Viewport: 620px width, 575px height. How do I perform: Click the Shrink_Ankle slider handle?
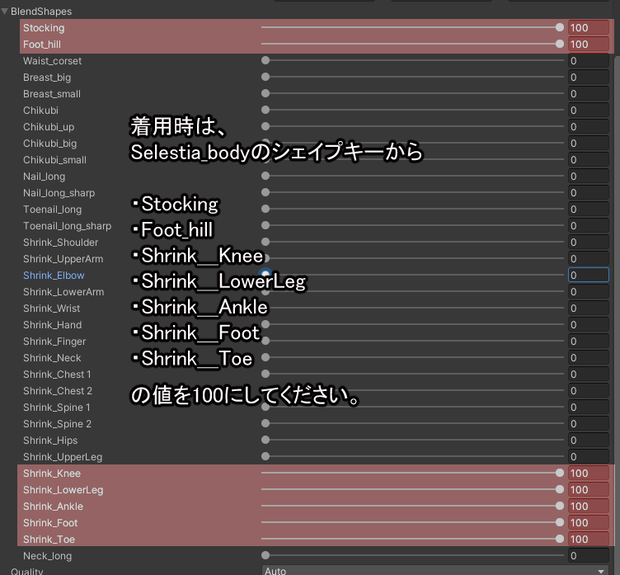560,506
